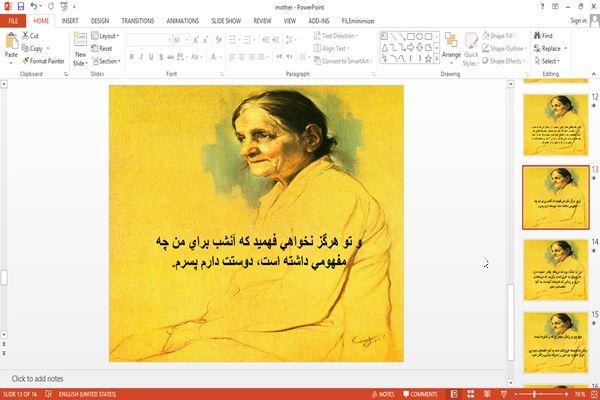Viewport: 600px width, 400px height.
Task: Open the FILE tab
Action: coord(13,21)
